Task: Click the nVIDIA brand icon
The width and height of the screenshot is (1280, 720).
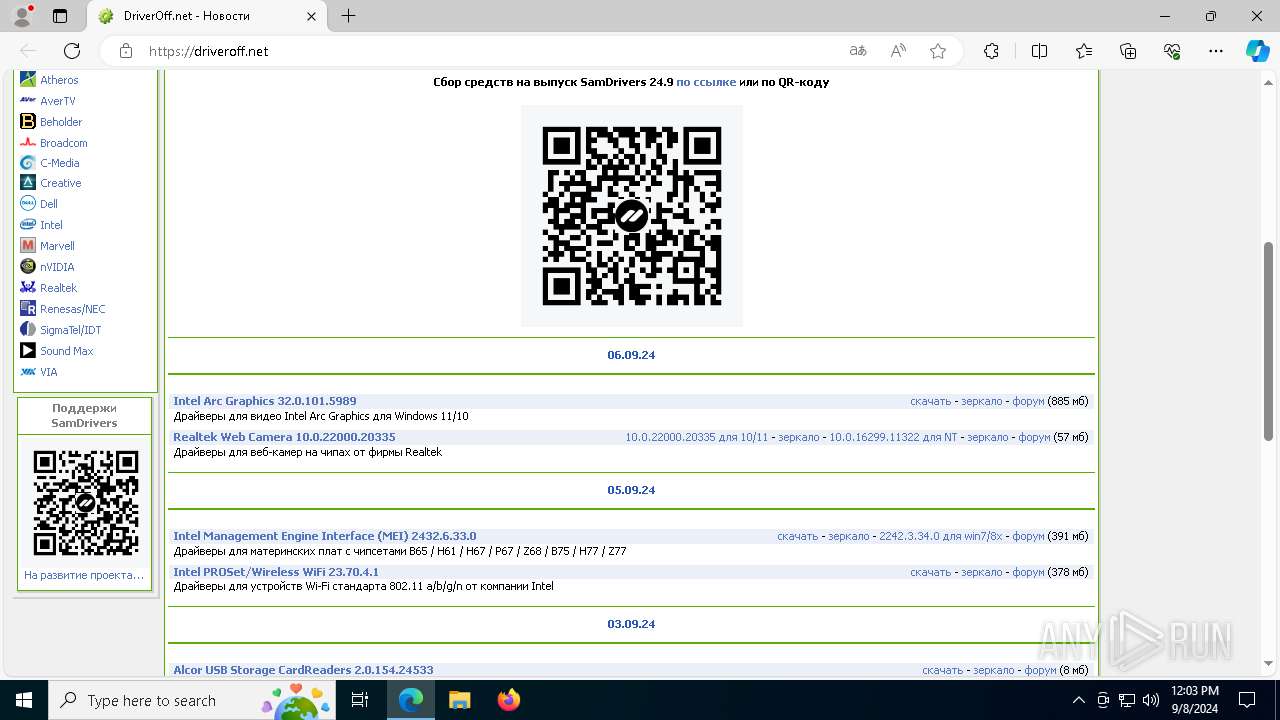Action: [x=28, y=267]
